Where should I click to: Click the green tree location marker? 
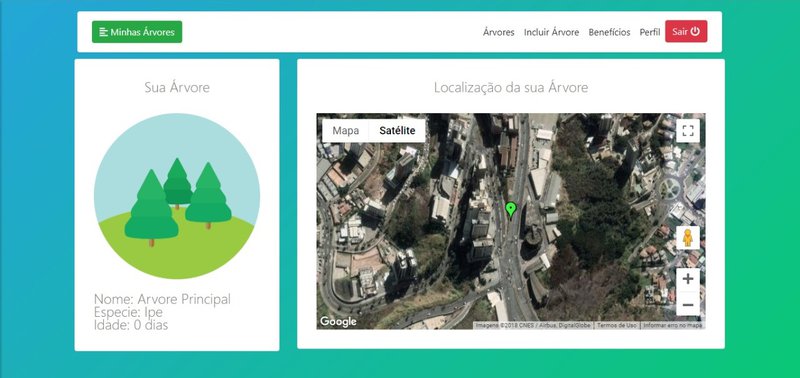(x=511, y=210)
